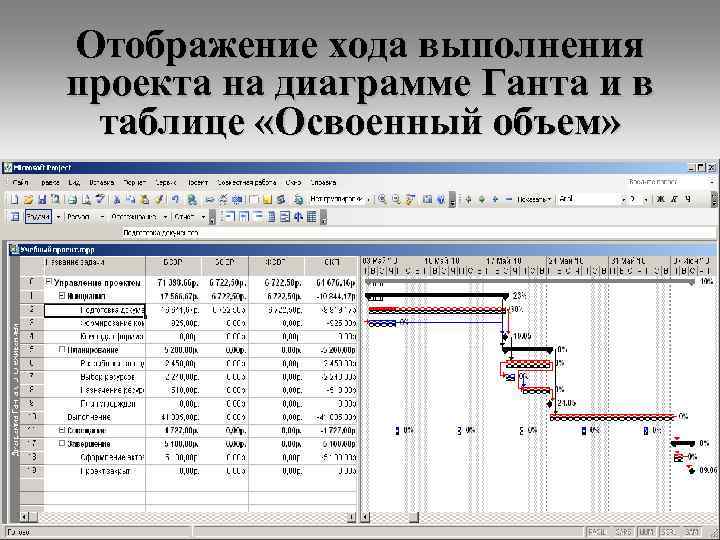This screenshot has height=540, width=720.
Task: Click the Отслеживание Project Guide button
Action: point(134,217)
